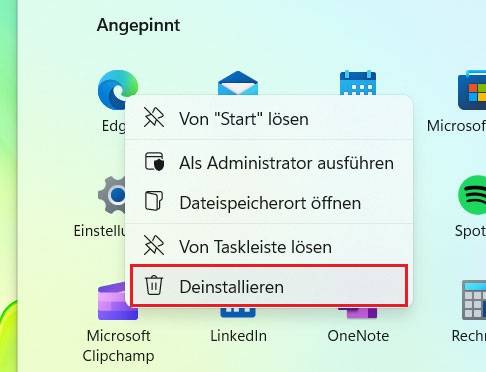Click the folder icon beside Dateispeicherort öffnen
The width and height of the screenshot is (486, 372).
[154, 201]
